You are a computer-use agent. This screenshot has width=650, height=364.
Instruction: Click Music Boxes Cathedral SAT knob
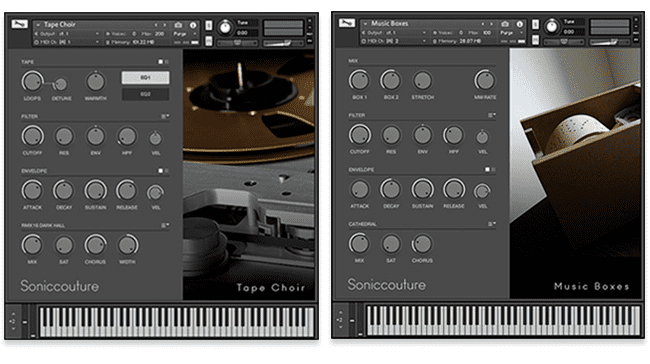point(391,244)
